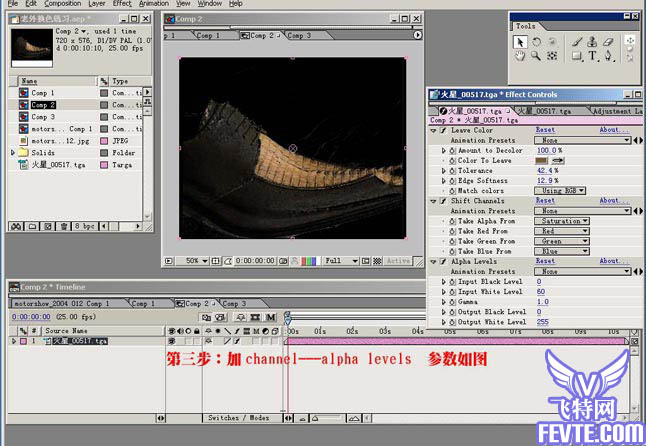Expand the Solids folder in Project
The image size is (646, 446).
[x=13, y=153]
